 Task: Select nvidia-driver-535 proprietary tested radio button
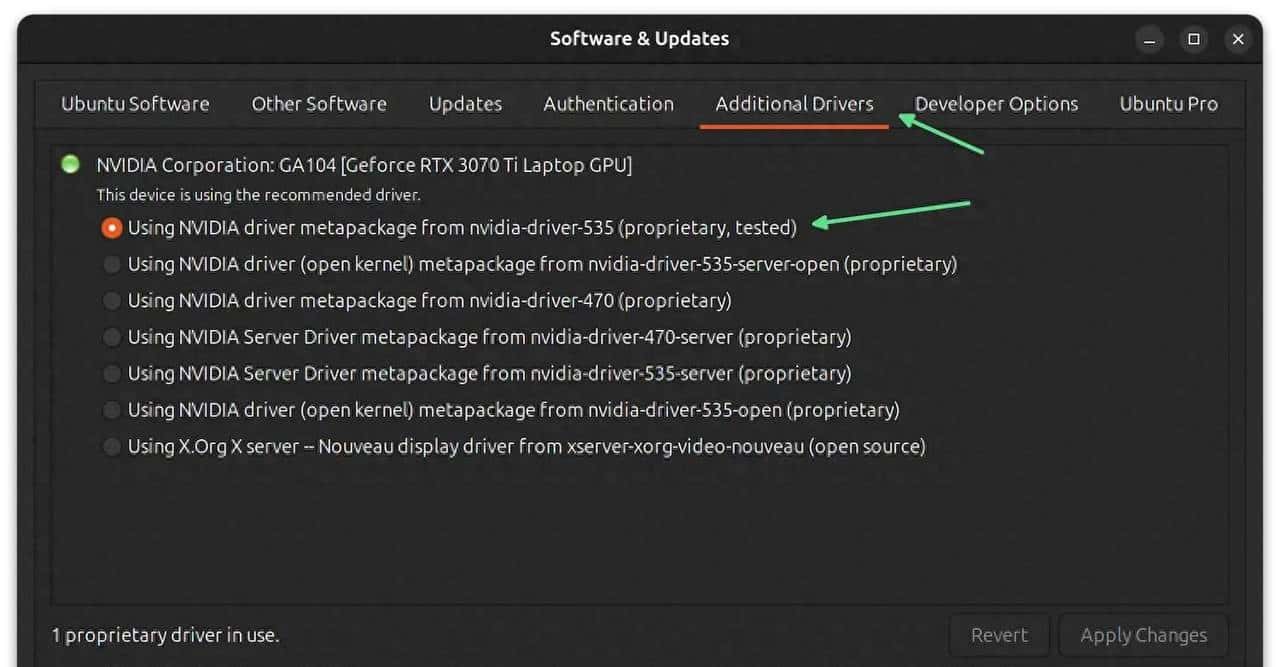point(112,228)
